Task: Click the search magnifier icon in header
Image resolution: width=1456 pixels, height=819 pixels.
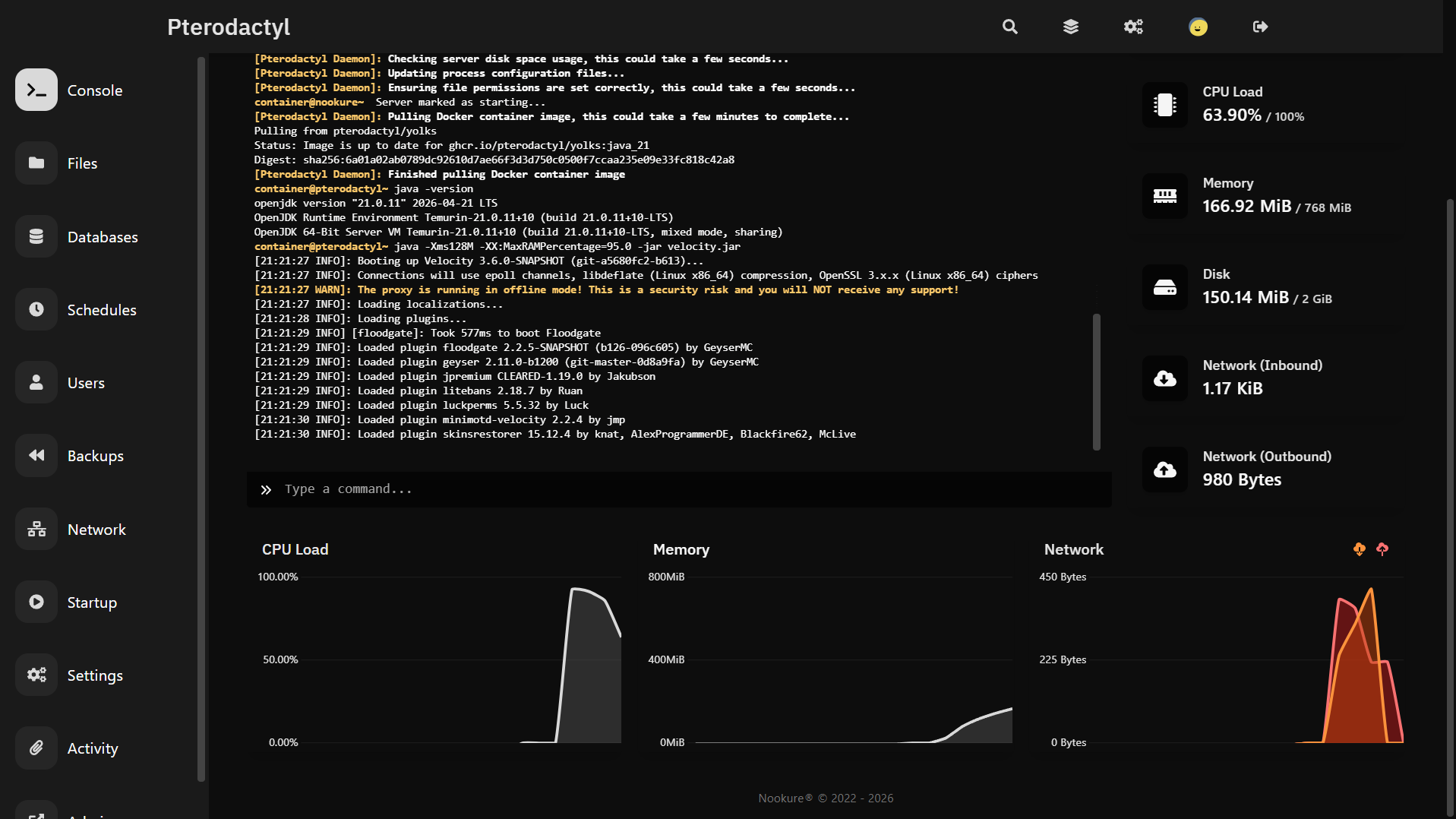Action: tap(1009, 27)
